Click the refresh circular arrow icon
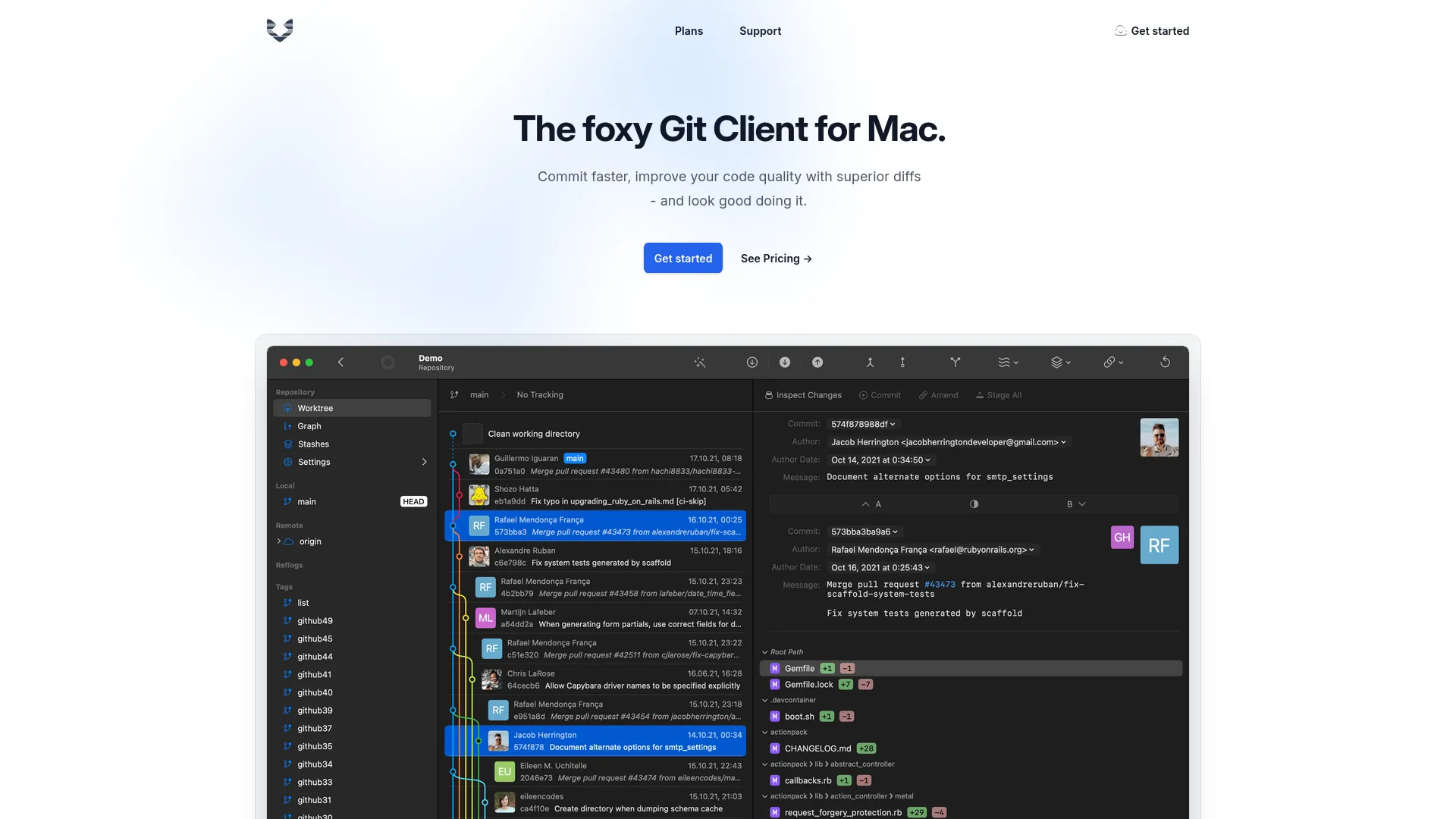The image size is (1456, 819). pos(1165,362)
